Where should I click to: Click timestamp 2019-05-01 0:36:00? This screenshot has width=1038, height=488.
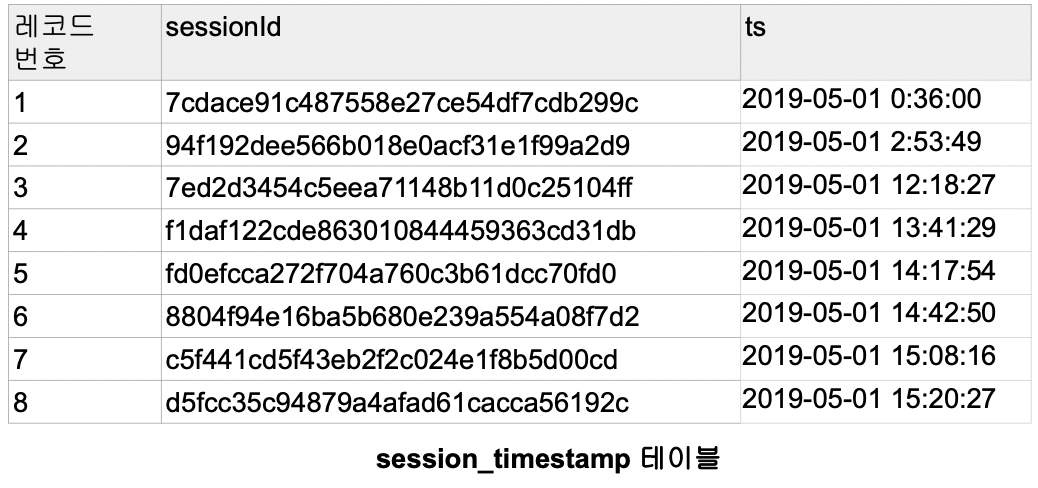tap(861, 99)
